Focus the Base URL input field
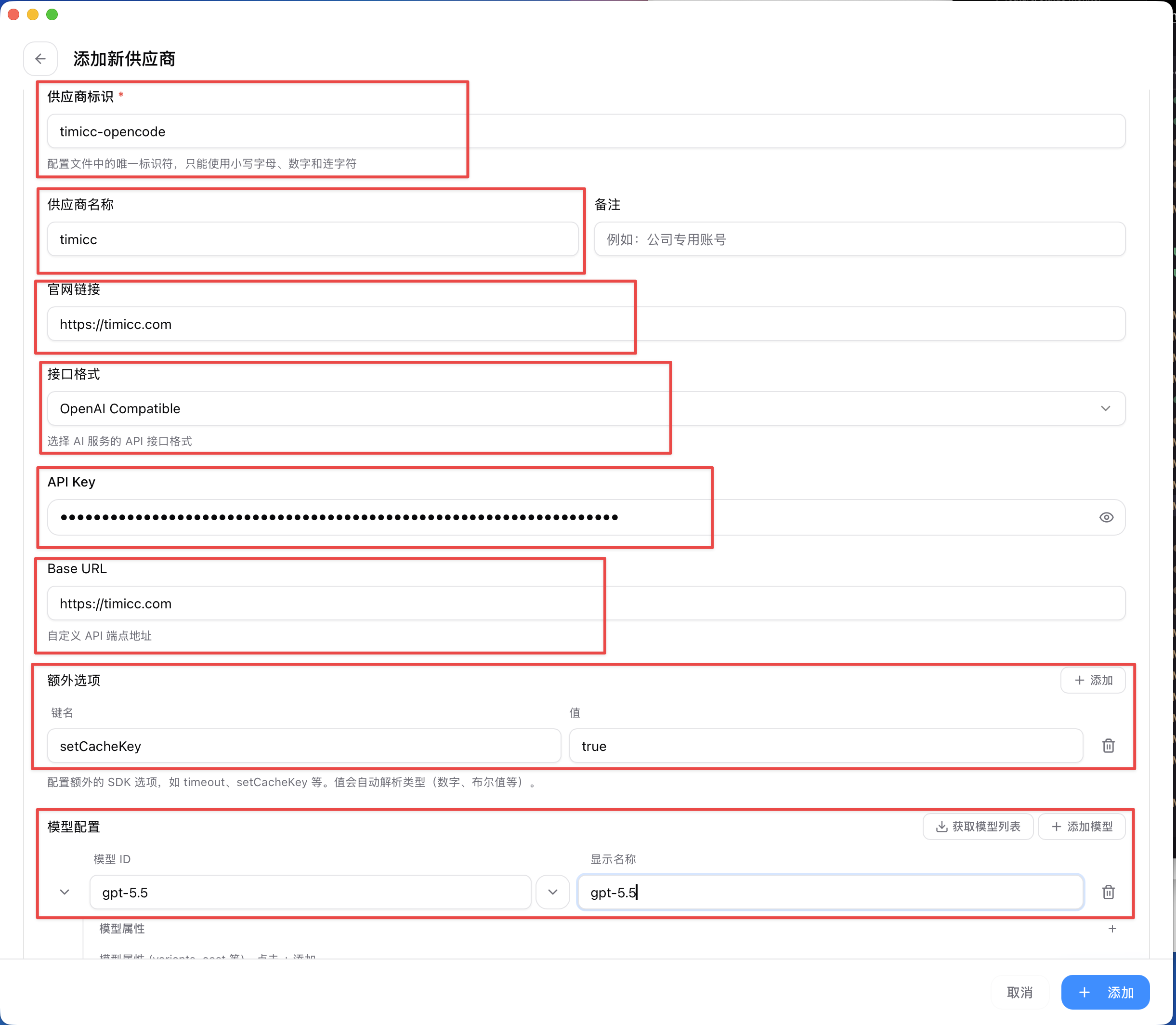Viewport: 1176px width, 1025px height. coord(586,604)
